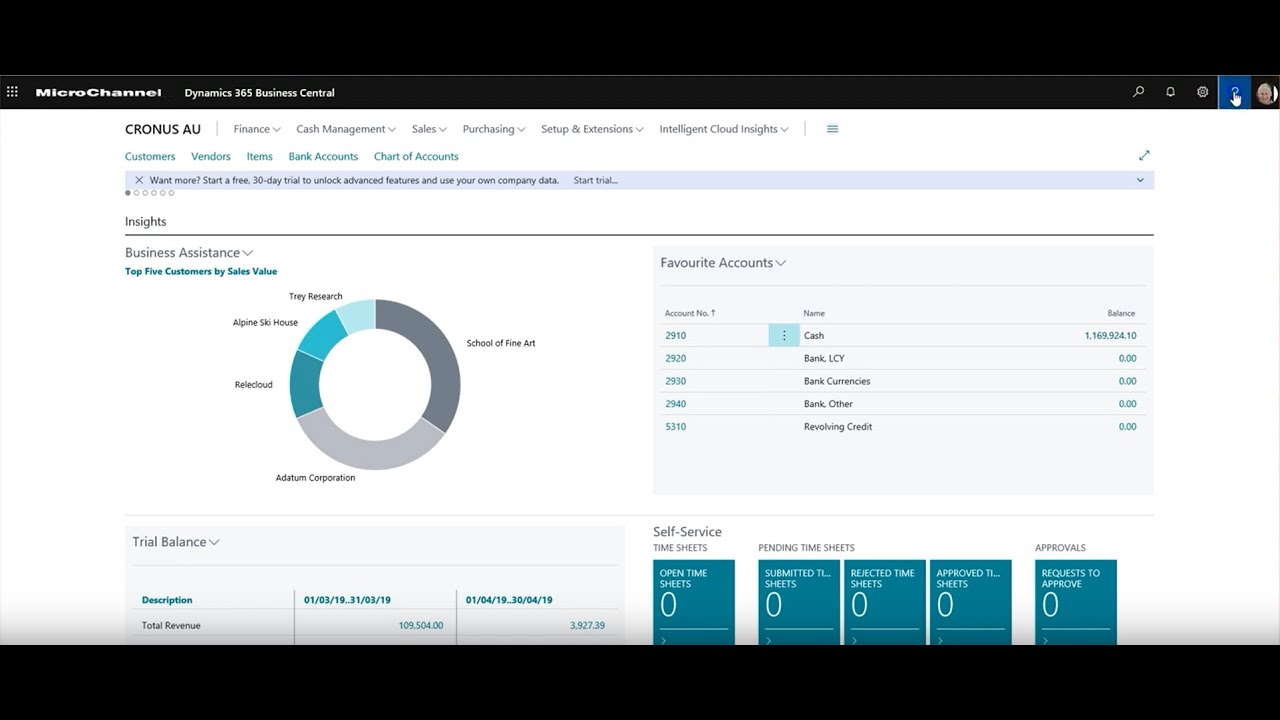Open the Bank Accounts link
Viewport: 1280px width, 720px height.
point(323,156)
